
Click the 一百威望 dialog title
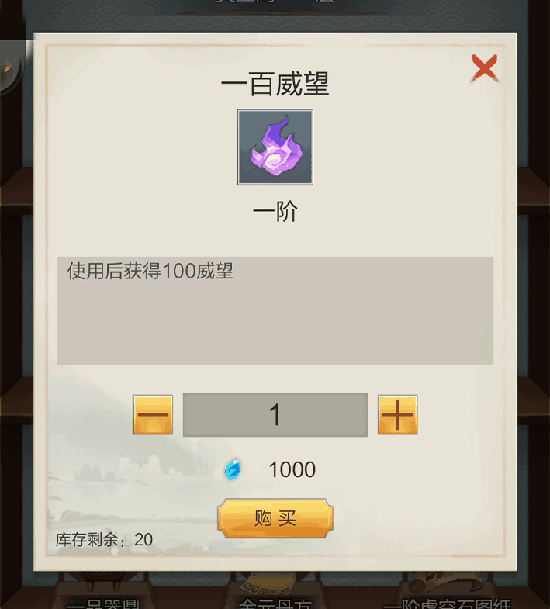point(275,84)
